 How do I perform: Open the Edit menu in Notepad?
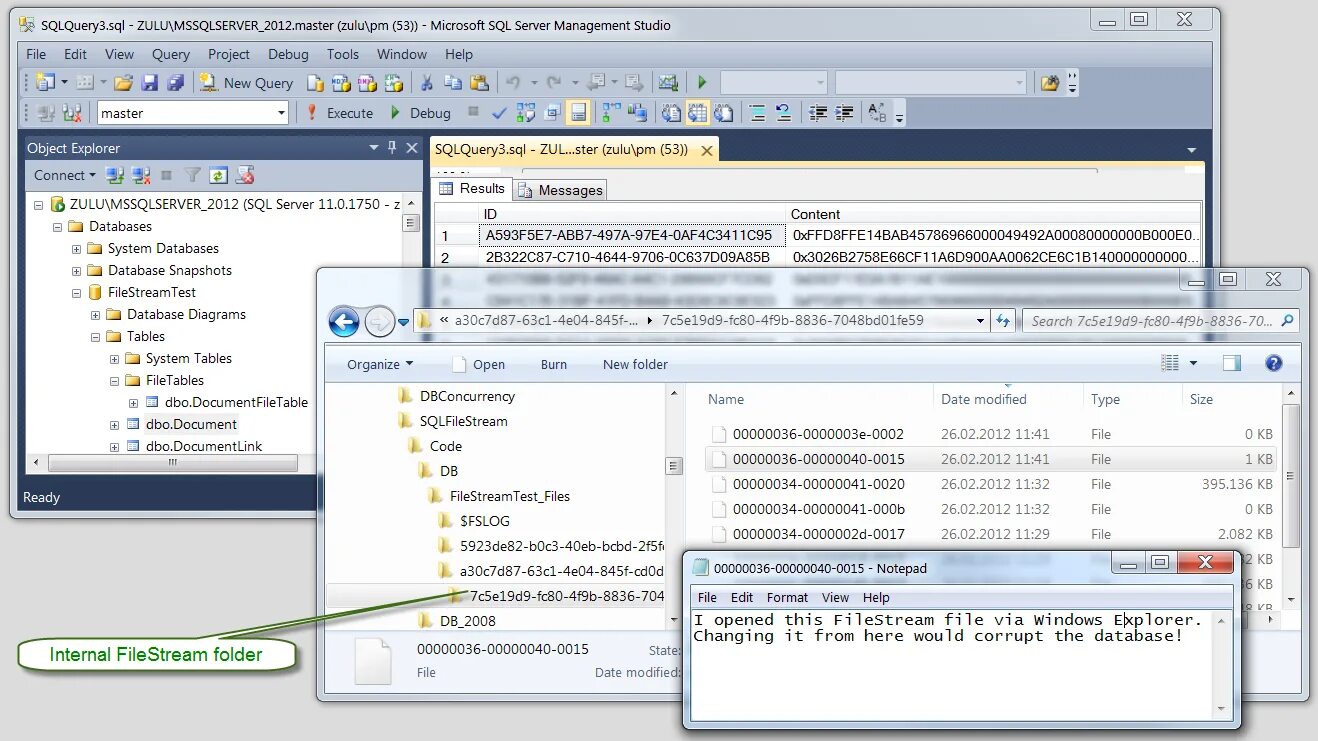pos(742,597)
